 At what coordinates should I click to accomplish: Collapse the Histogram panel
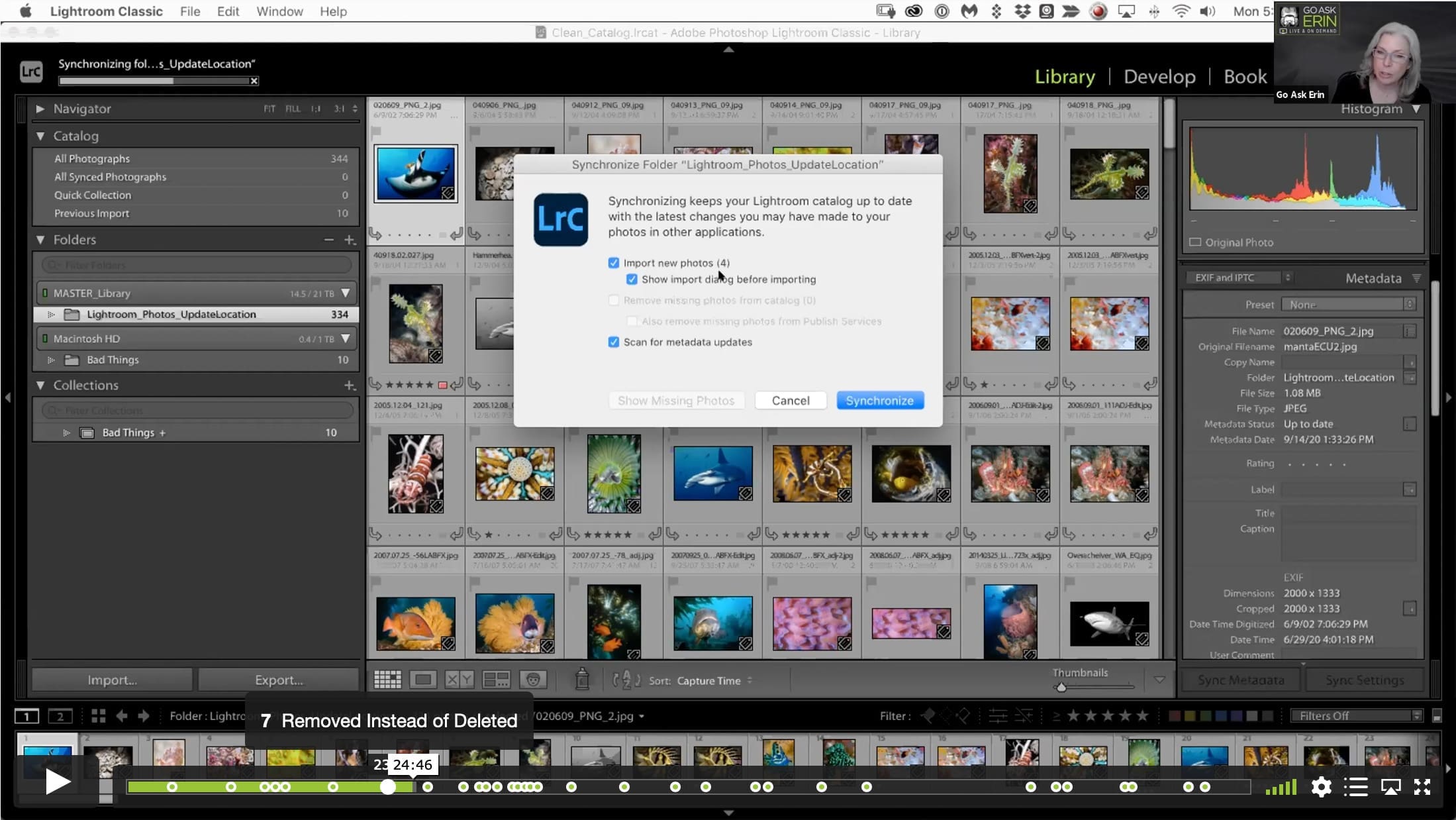pos(1416,109)
